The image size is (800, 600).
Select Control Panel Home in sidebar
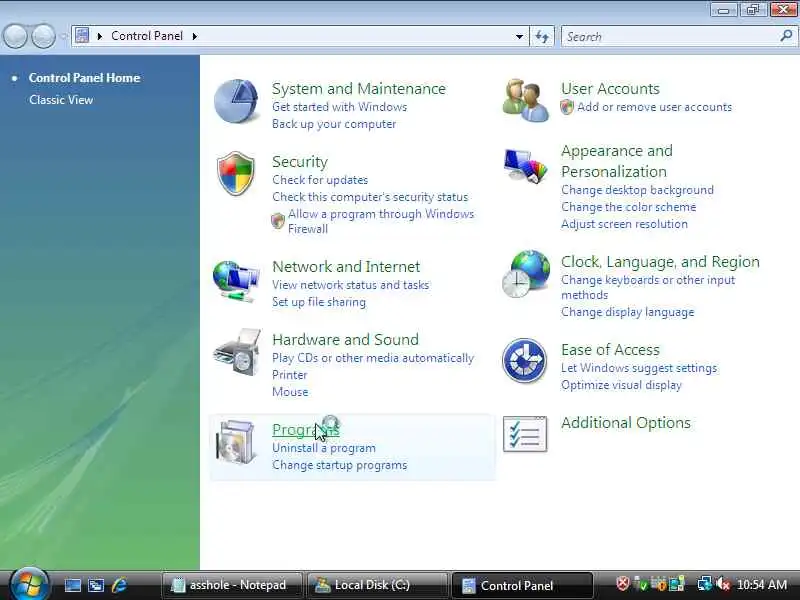(84, 78)
